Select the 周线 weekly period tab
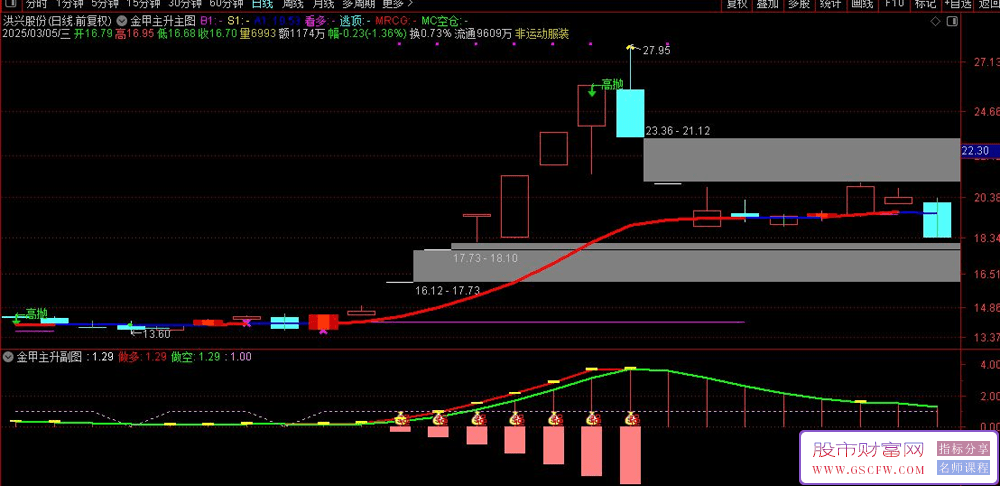1000x486 pixels. (x=294, y=3)
